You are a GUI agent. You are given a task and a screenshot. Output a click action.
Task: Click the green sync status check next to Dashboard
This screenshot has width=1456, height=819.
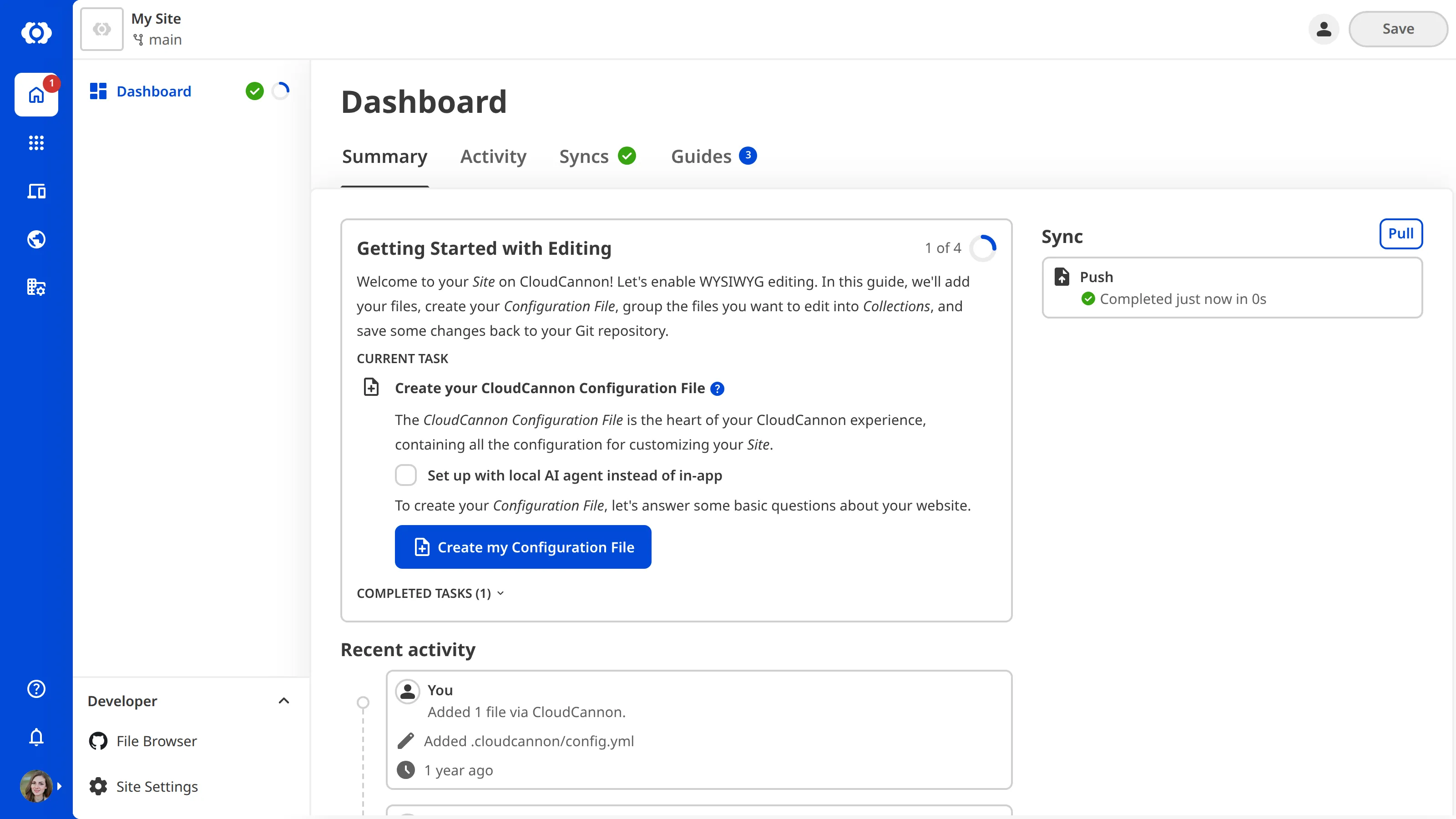coord(254,91)
